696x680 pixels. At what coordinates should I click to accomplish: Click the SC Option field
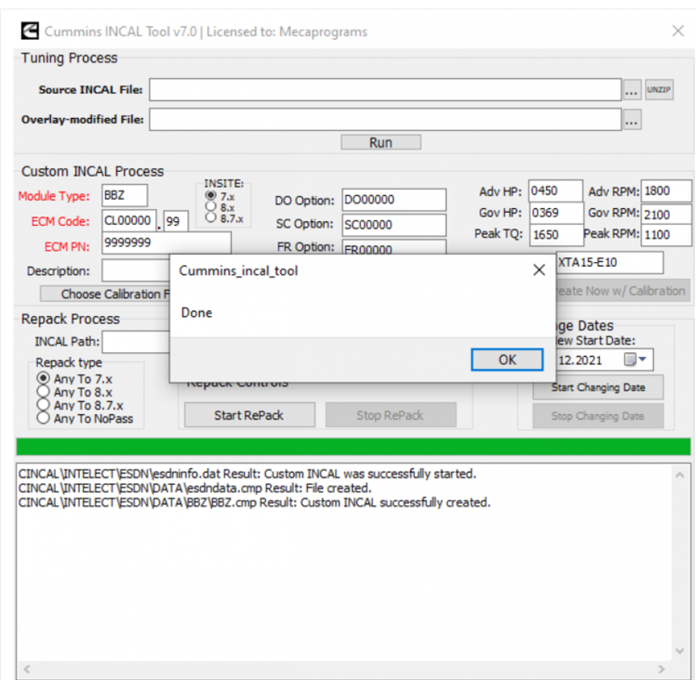tap(394, 225)
